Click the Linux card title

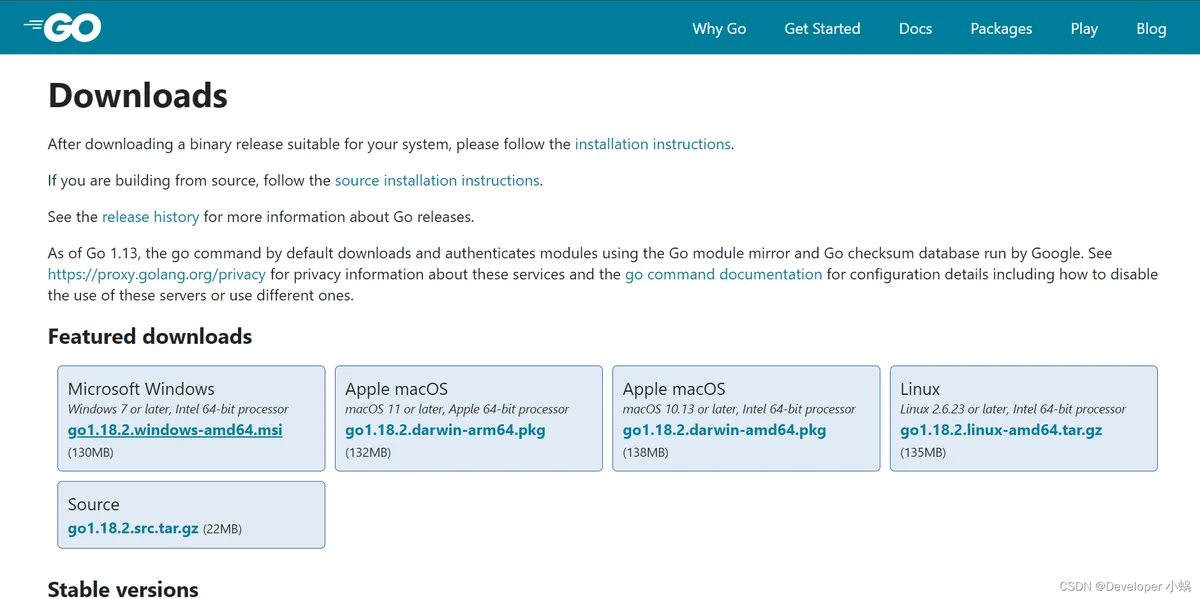pyautogui.click(x=920, y=388)
